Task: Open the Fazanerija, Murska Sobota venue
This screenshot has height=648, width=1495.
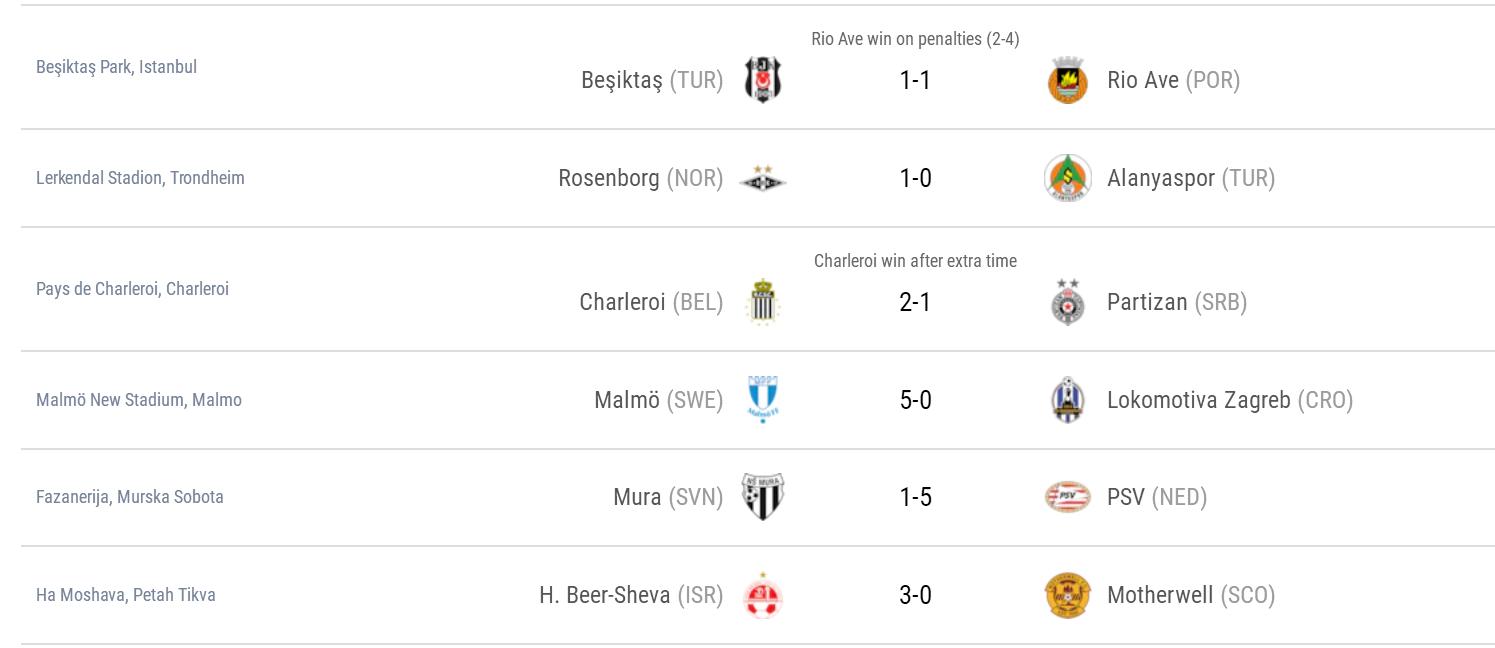Action: coord(130,497)
